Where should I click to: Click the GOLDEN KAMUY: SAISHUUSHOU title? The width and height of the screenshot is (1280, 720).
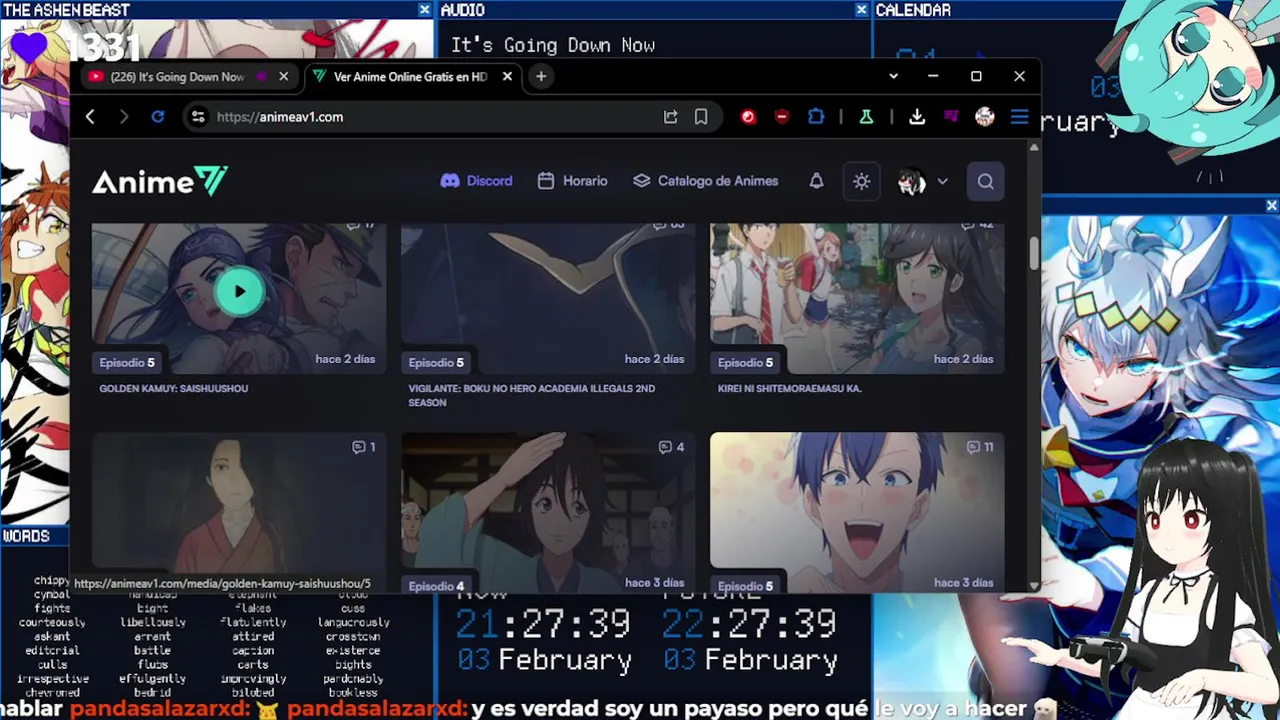click(174, 388)
